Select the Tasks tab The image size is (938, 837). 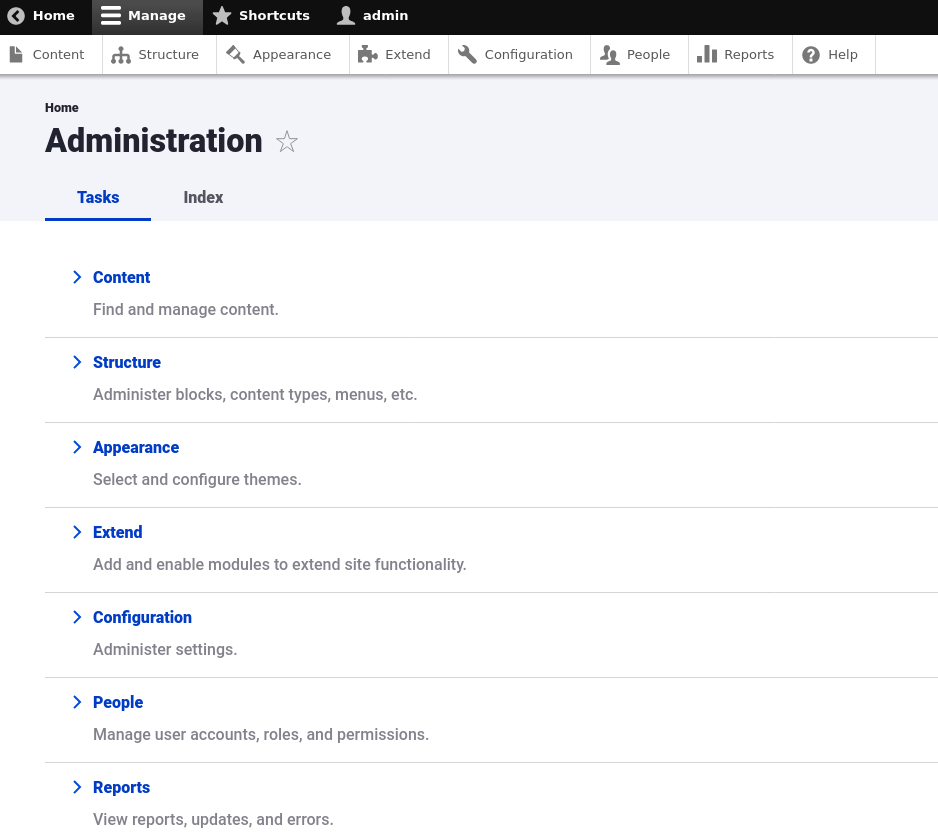tap(98, 197)
